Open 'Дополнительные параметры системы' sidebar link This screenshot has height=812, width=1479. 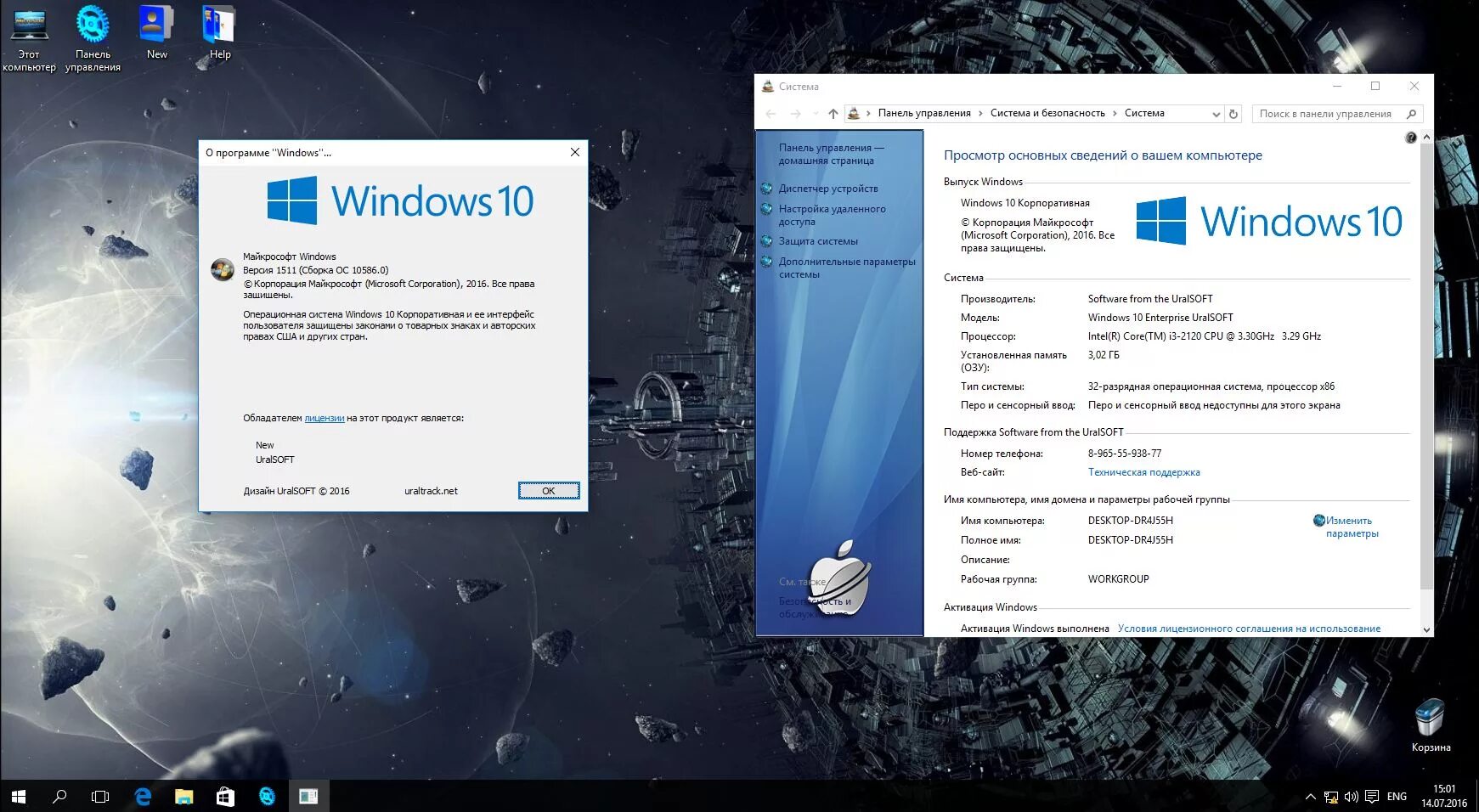tap(847, 268)
